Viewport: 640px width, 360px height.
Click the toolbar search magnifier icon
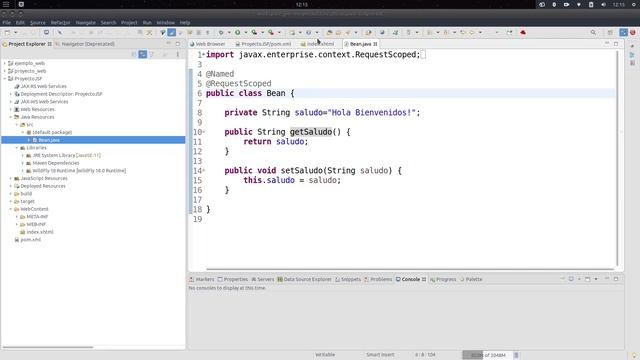click(593, 32)
